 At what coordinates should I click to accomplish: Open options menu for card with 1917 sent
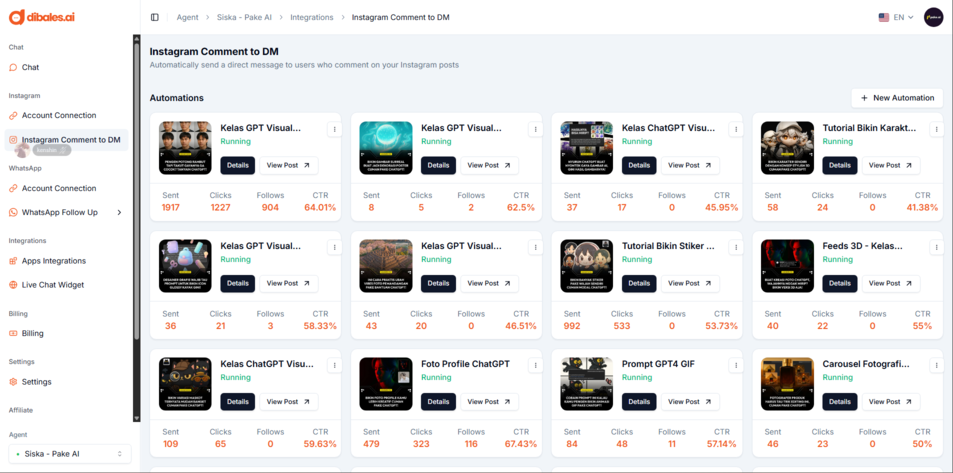tap(334, 129)
